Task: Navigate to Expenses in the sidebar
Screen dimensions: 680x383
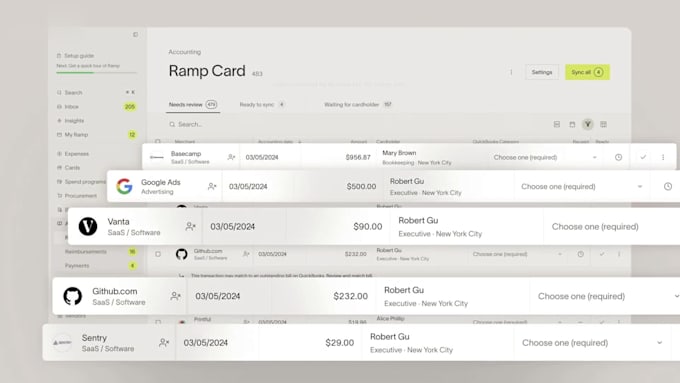Action: pyautogui.click(x=73, y=154)
